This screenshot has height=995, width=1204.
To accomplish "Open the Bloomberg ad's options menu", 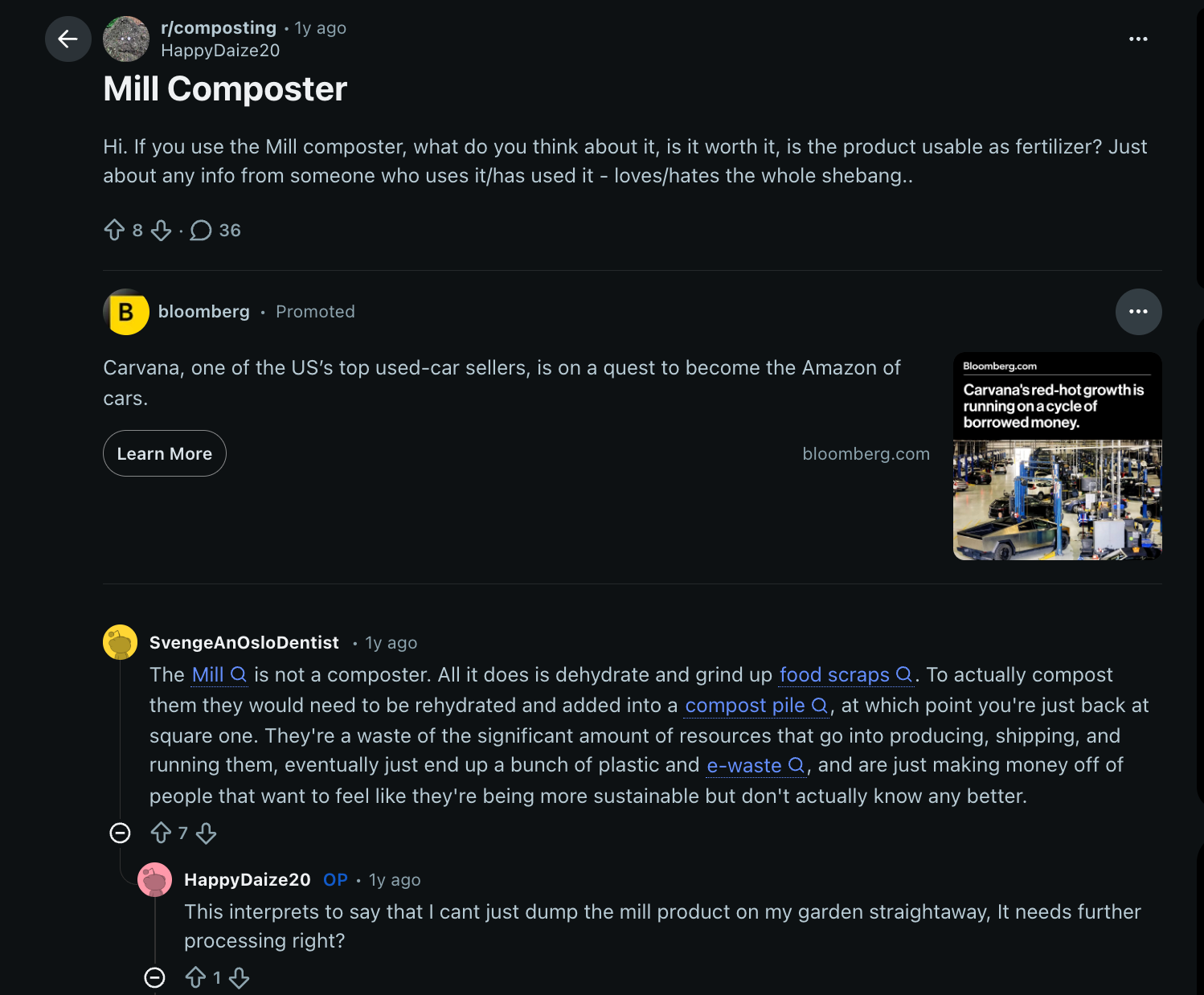I will pyautogui.click(x=1138, y=312).
